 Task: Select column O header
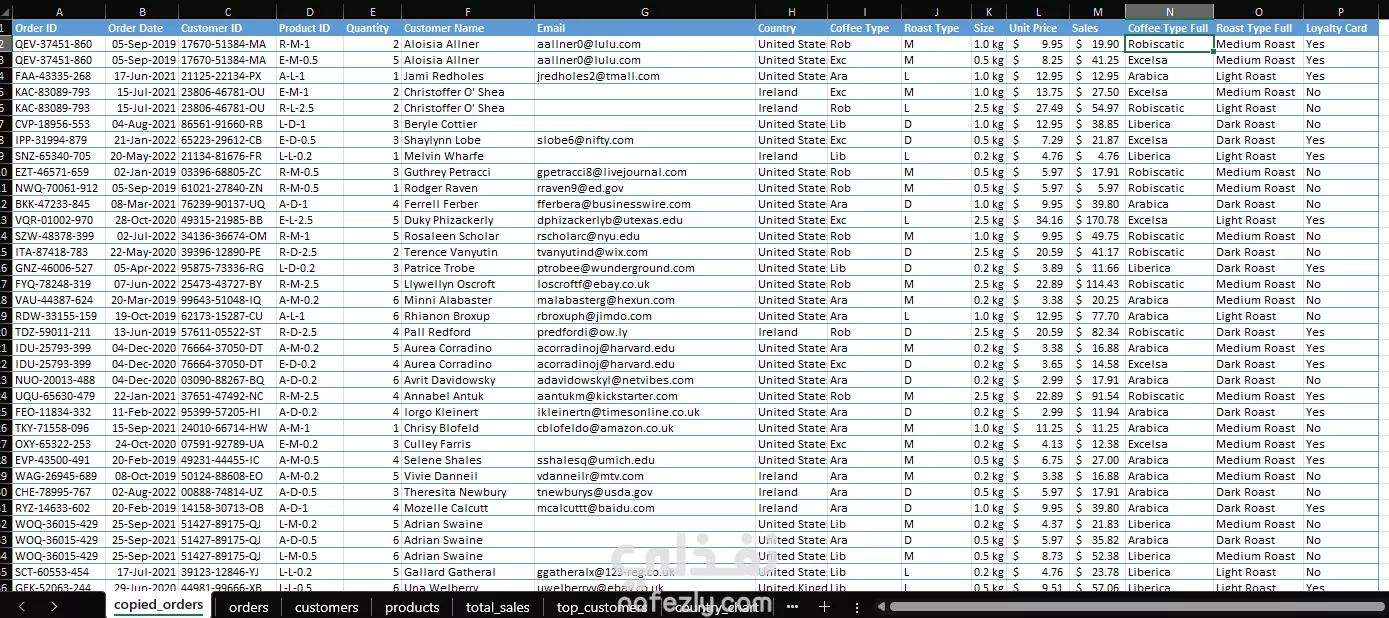click(1258, 12)
